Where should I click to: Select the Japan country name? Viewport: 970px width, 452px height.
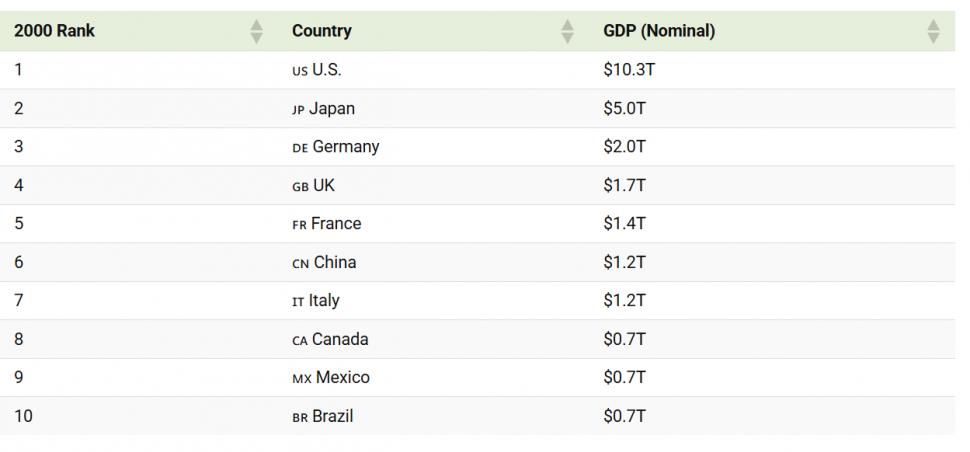coord(332,109)
